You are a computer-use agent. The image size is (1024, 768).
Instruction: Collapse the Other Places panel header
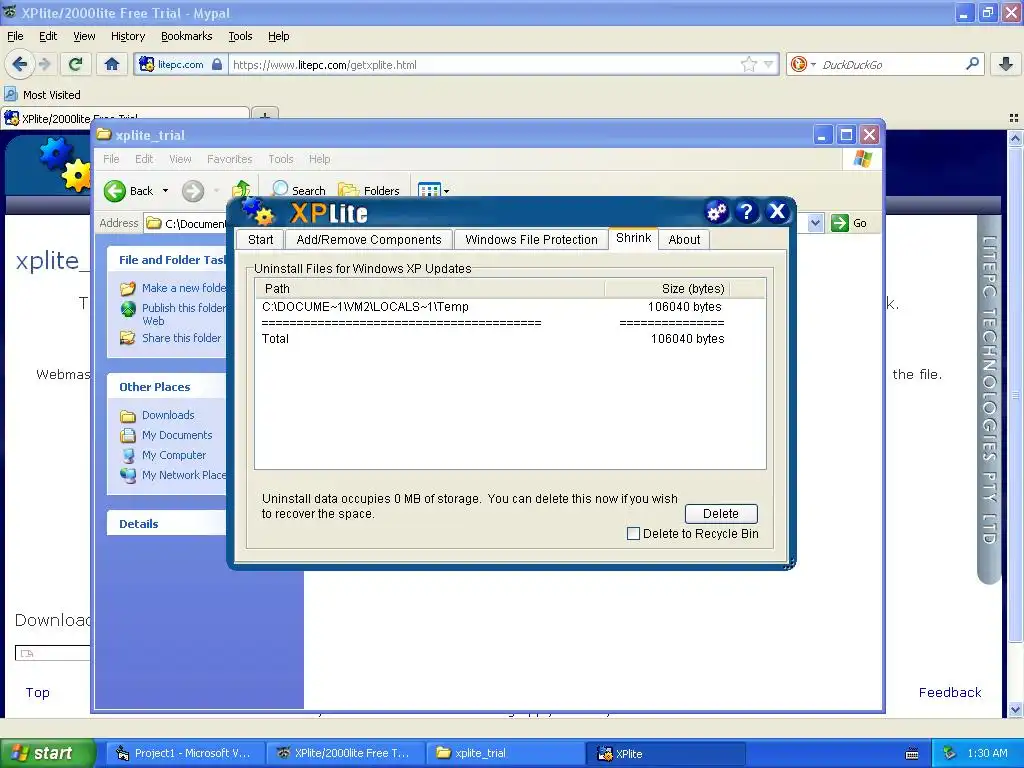167,387
